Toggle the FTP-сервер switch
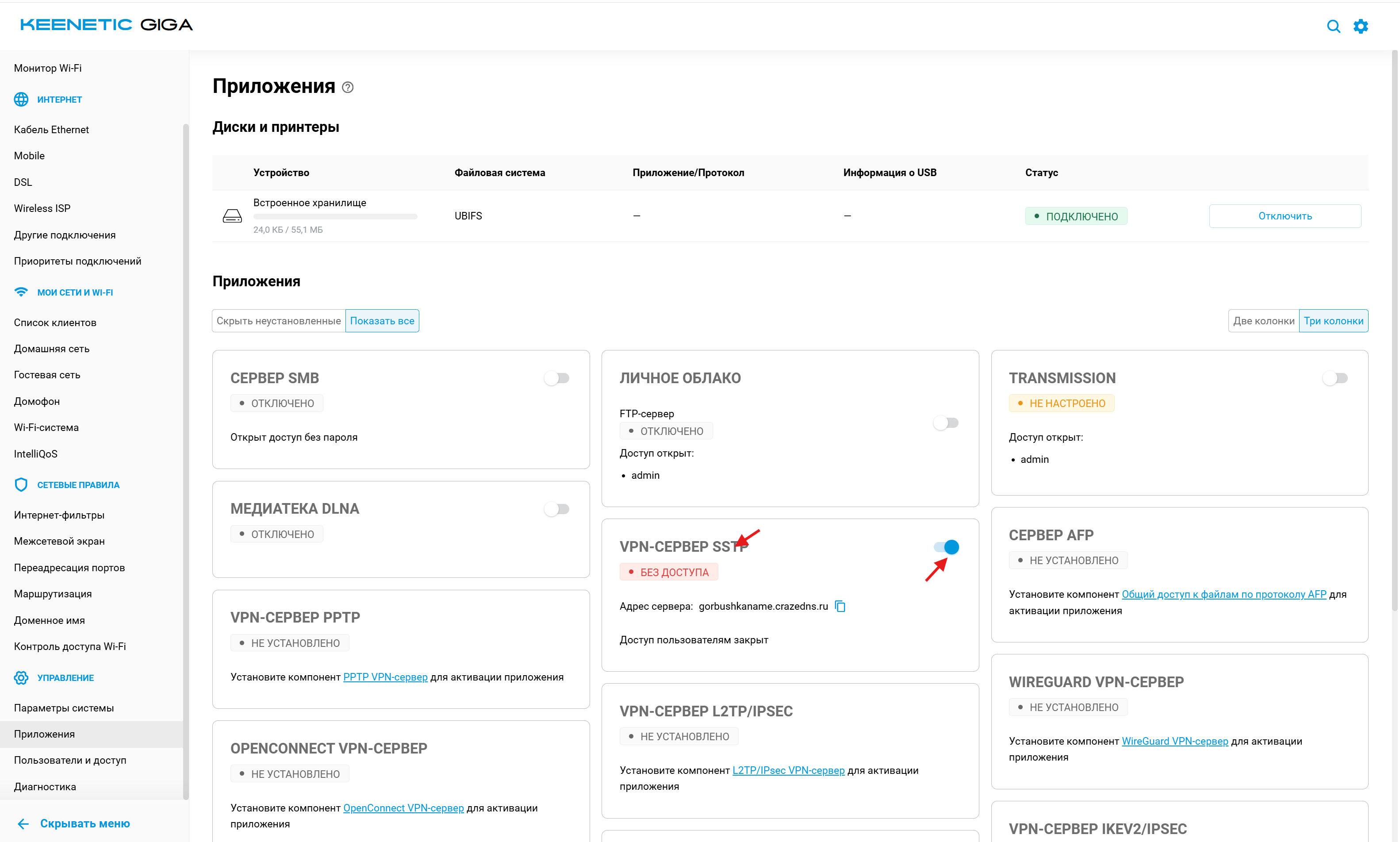 (x=946, y=423)
